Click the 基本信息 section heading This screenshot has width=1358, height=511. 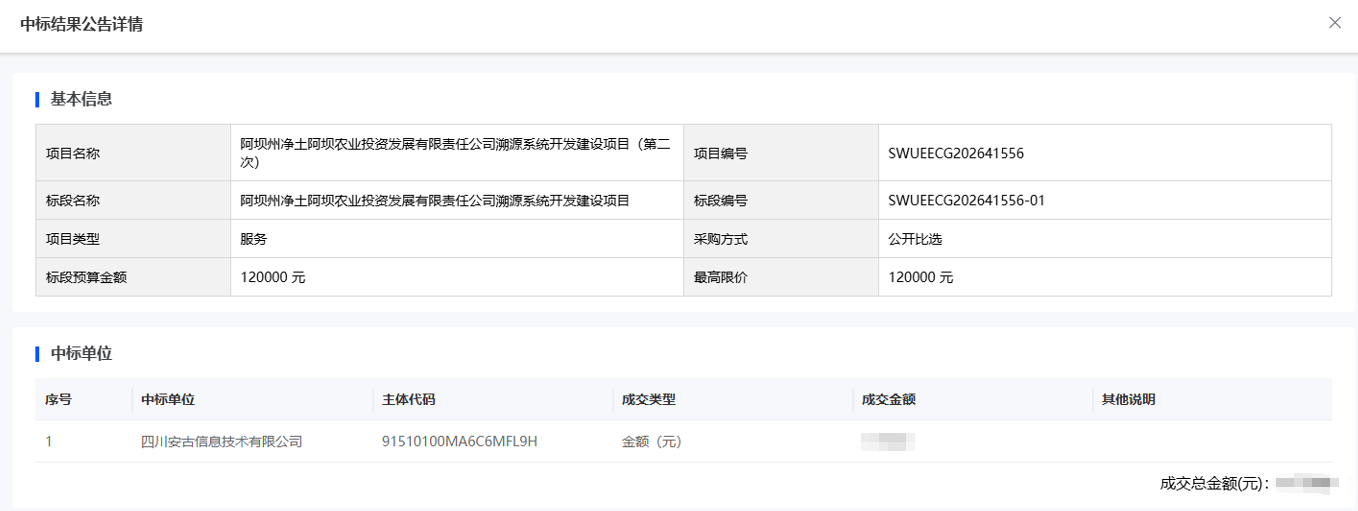point(81,99)
